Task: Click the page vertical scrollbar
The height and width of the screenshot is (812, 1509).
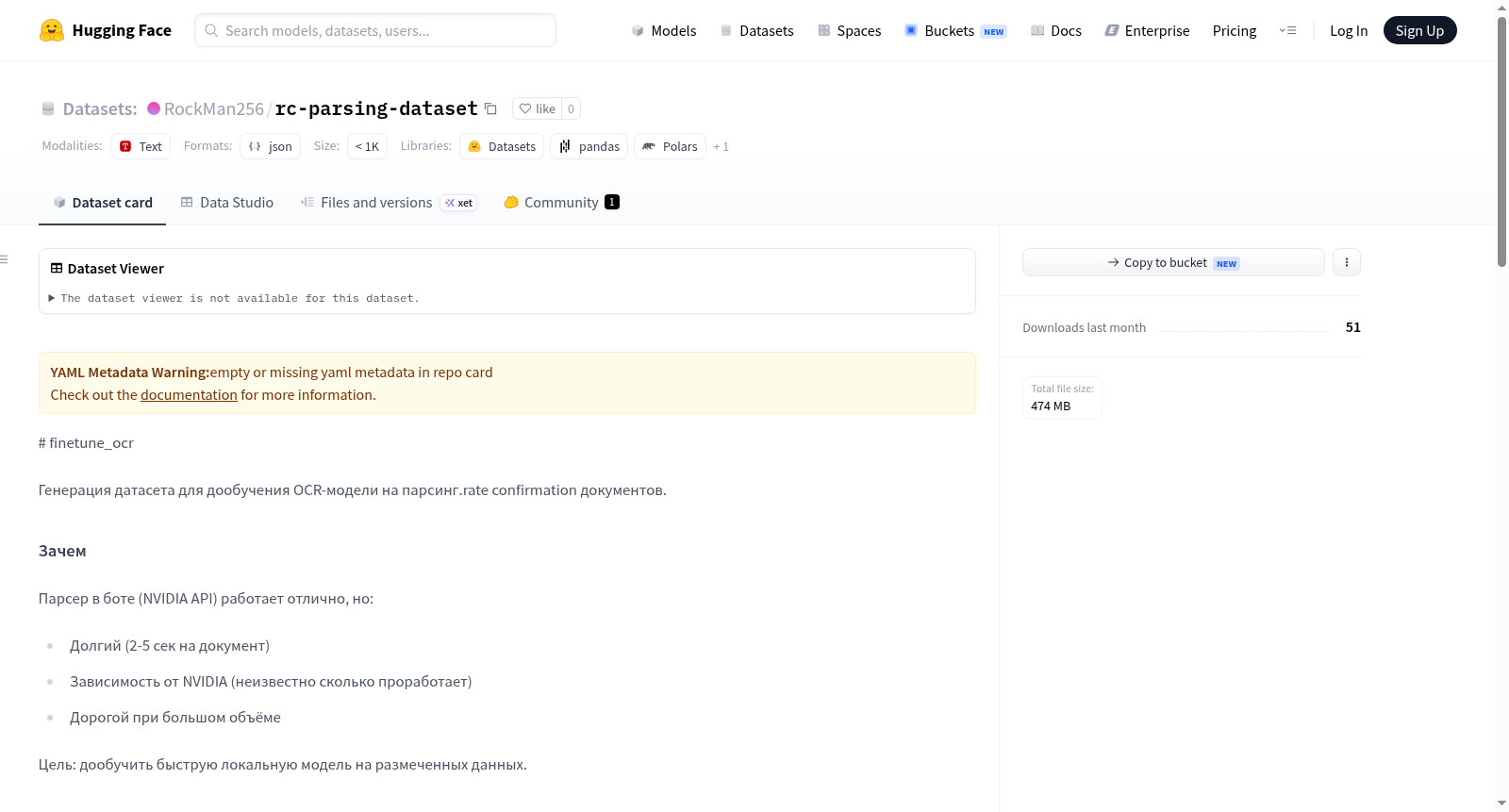Action: [1501, 141]
